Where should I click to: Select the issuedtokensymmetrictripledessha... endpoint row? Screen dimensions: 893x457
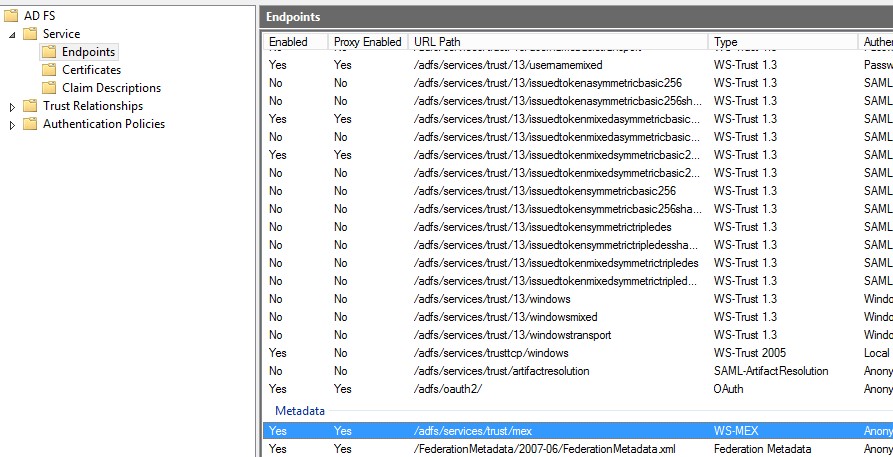578,245
